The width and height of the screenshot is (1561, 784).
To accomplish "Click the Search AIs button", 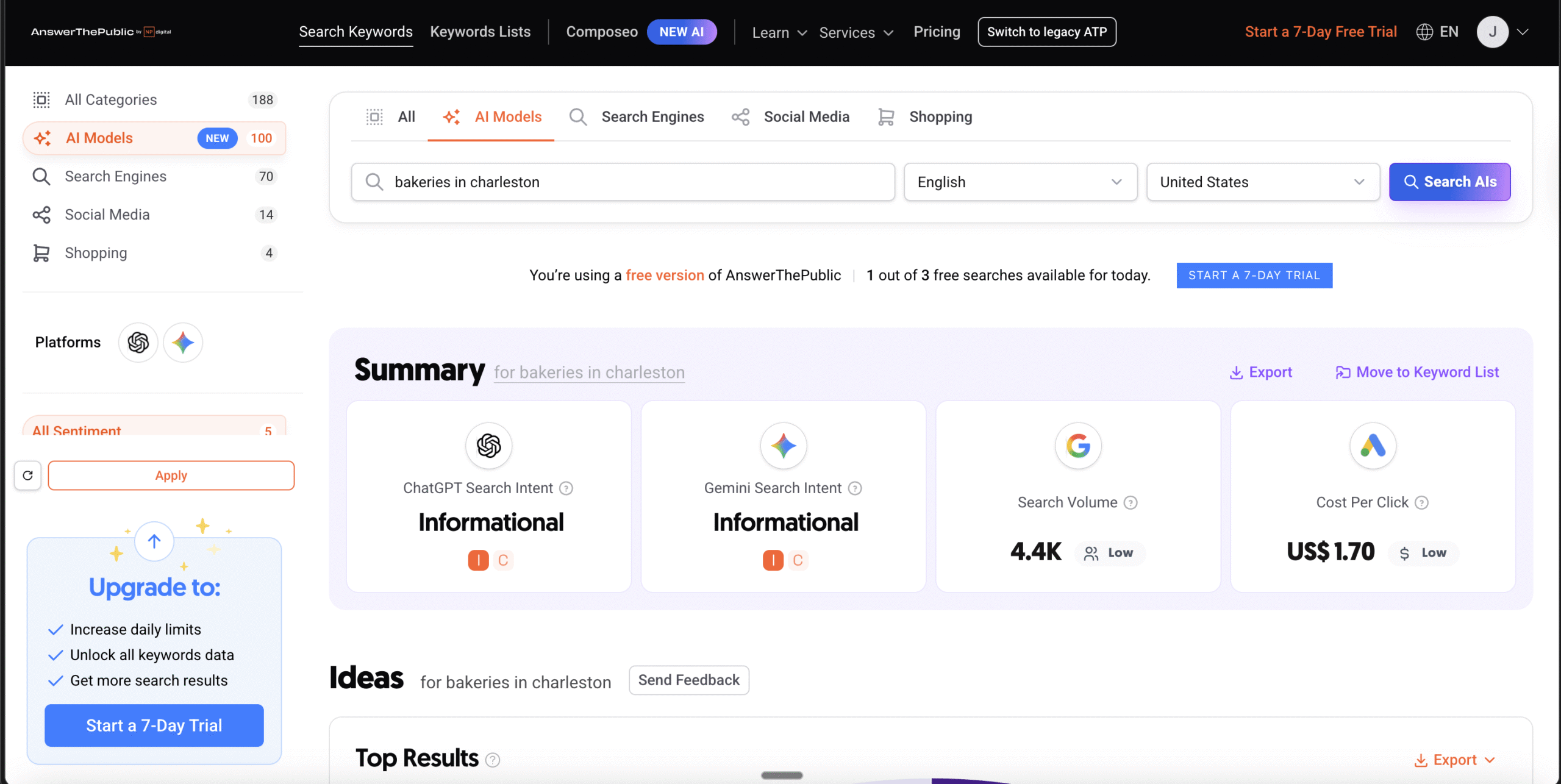I will [1449, 182].
